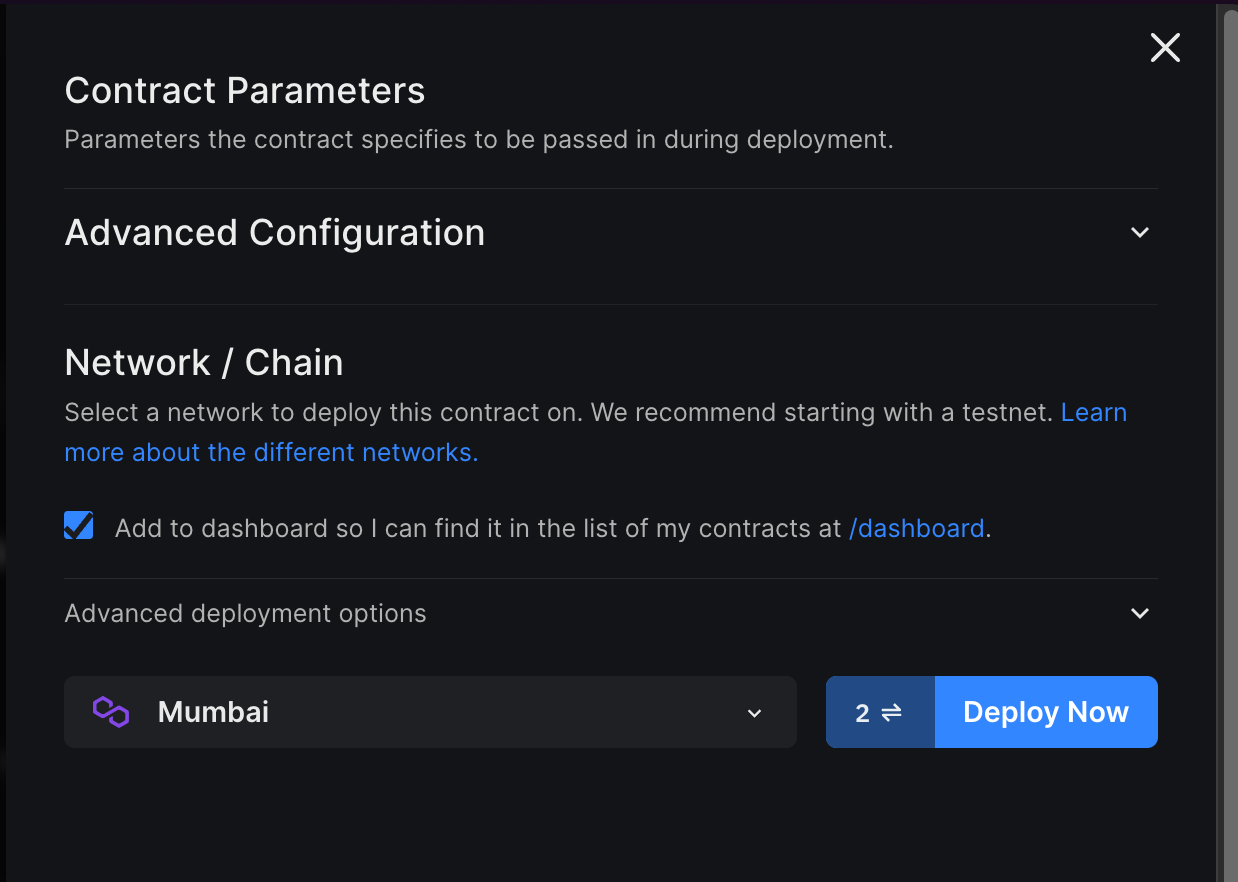
Task: Follow the /dashboard link
Action: pos(916,528)
